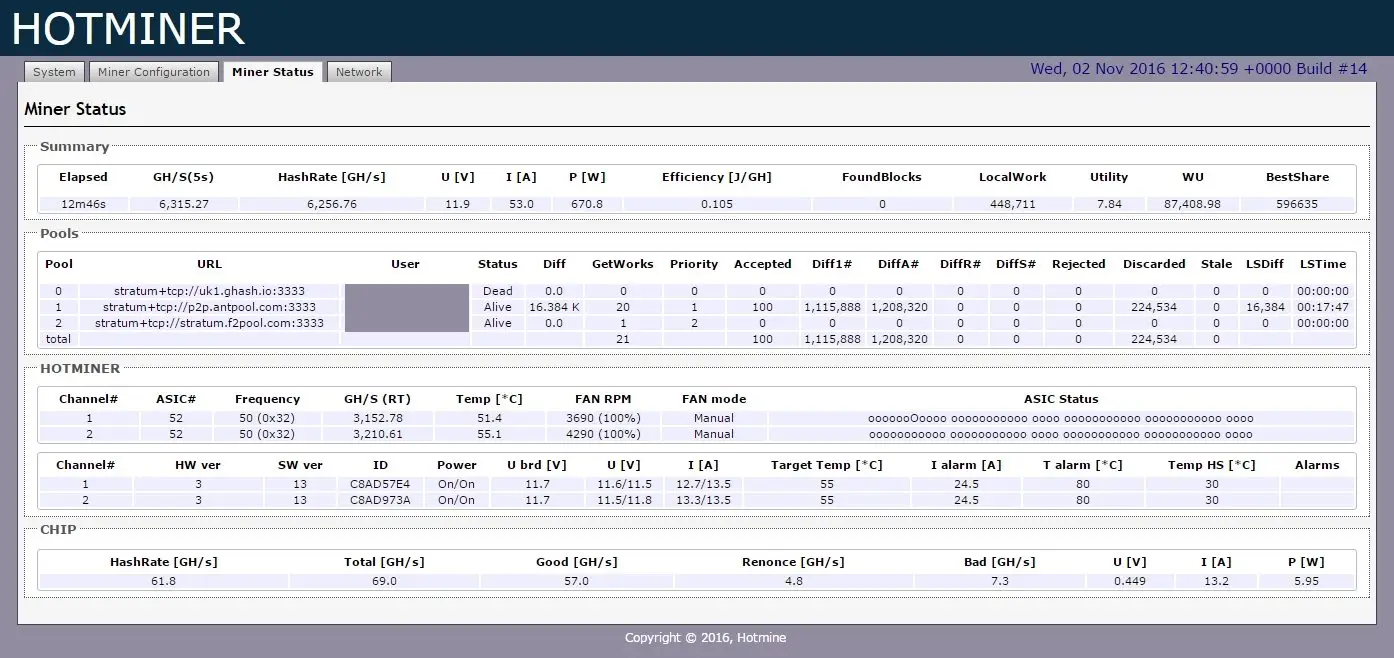The height and width of the screenshot is (658, 1394).
Task: Click the HOTMINER header logo text
Action: (x=128, y=29)
